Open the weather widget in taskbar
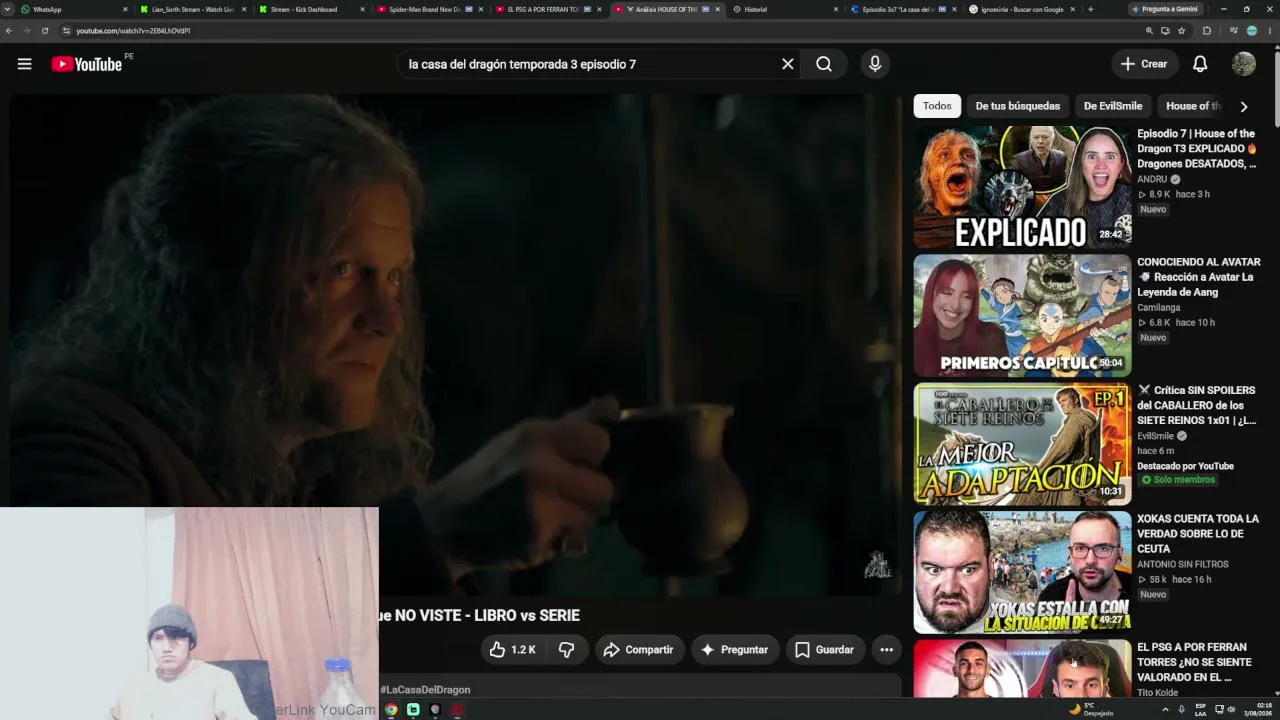1280x720 pixels. click(x=1091, y=710)
